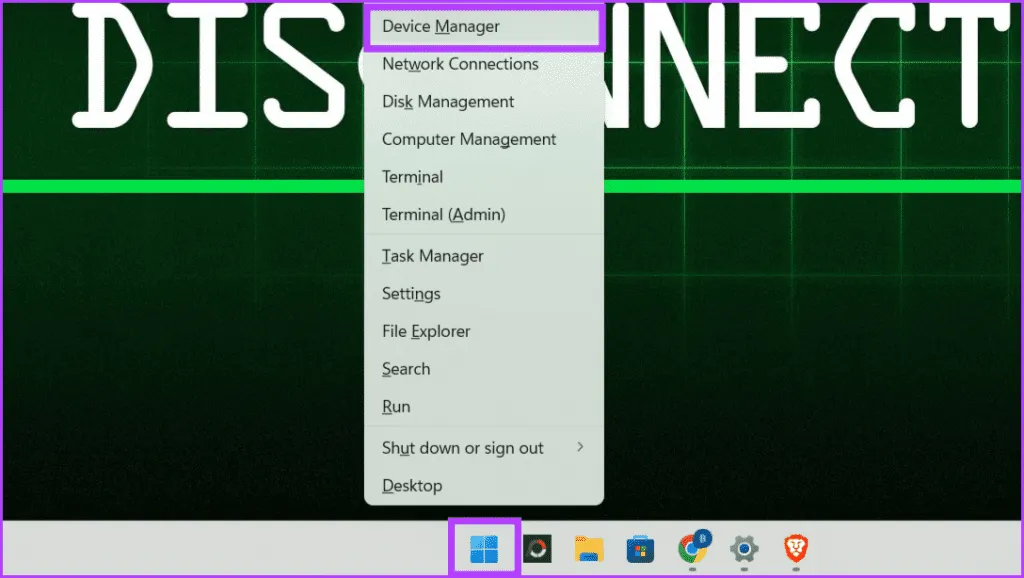Open Computer Management from the list
Screen dimensions: 1024x578
(469, 140)
